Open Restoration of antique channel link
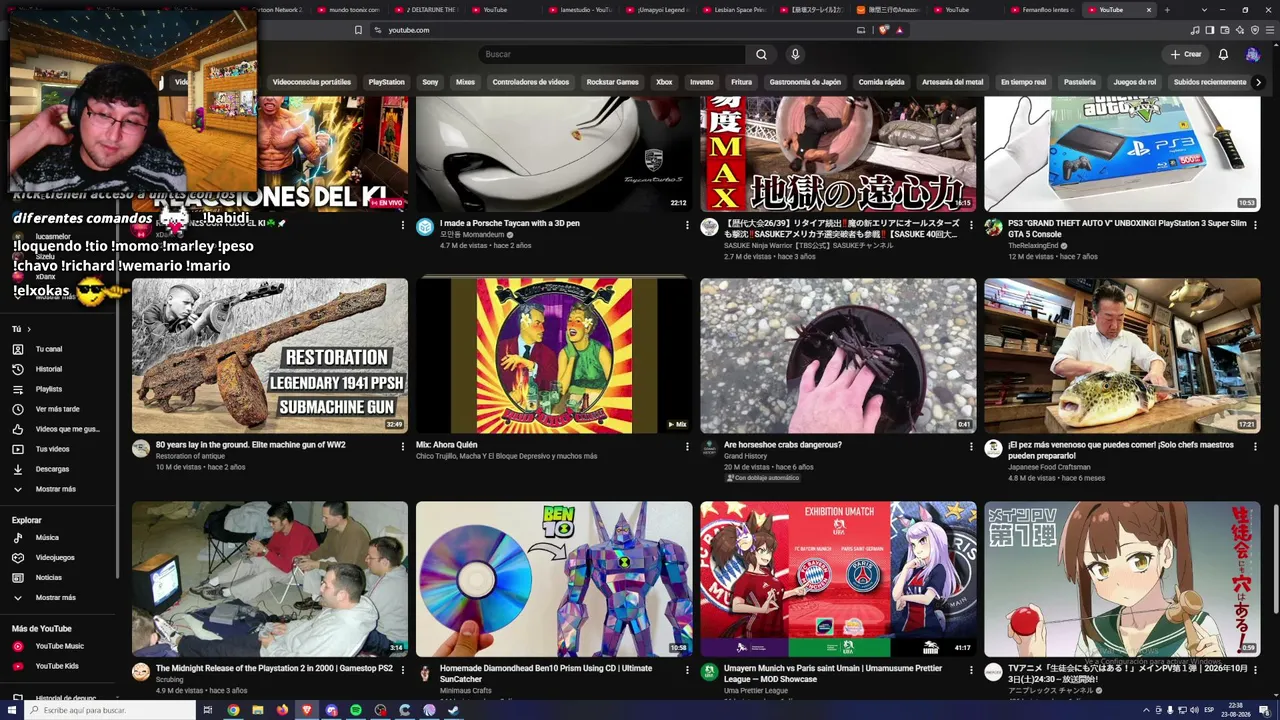 pos(190,456)
